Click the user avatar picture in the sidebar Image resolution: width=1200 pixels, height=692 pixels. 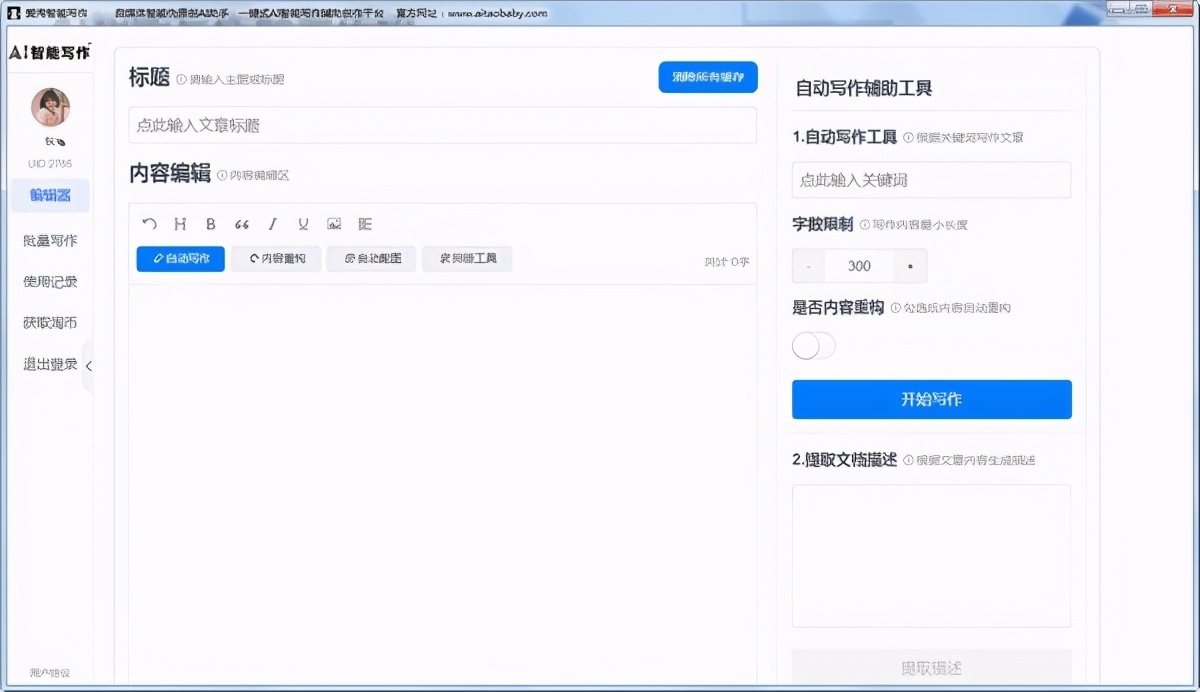(49, 107)
